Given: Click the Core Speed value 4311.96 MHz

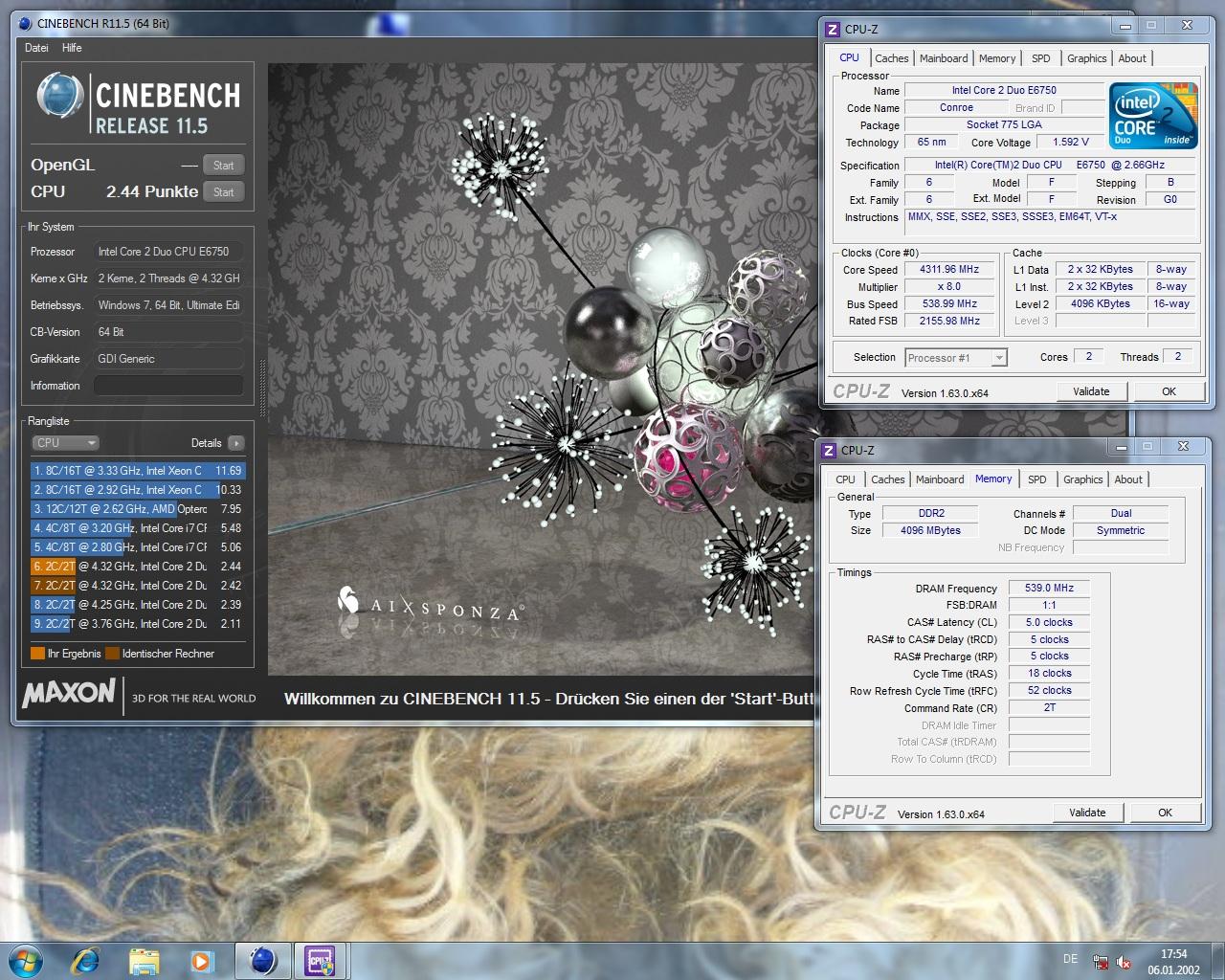Looking at the screenshot, I should click(x=949, y=270).
